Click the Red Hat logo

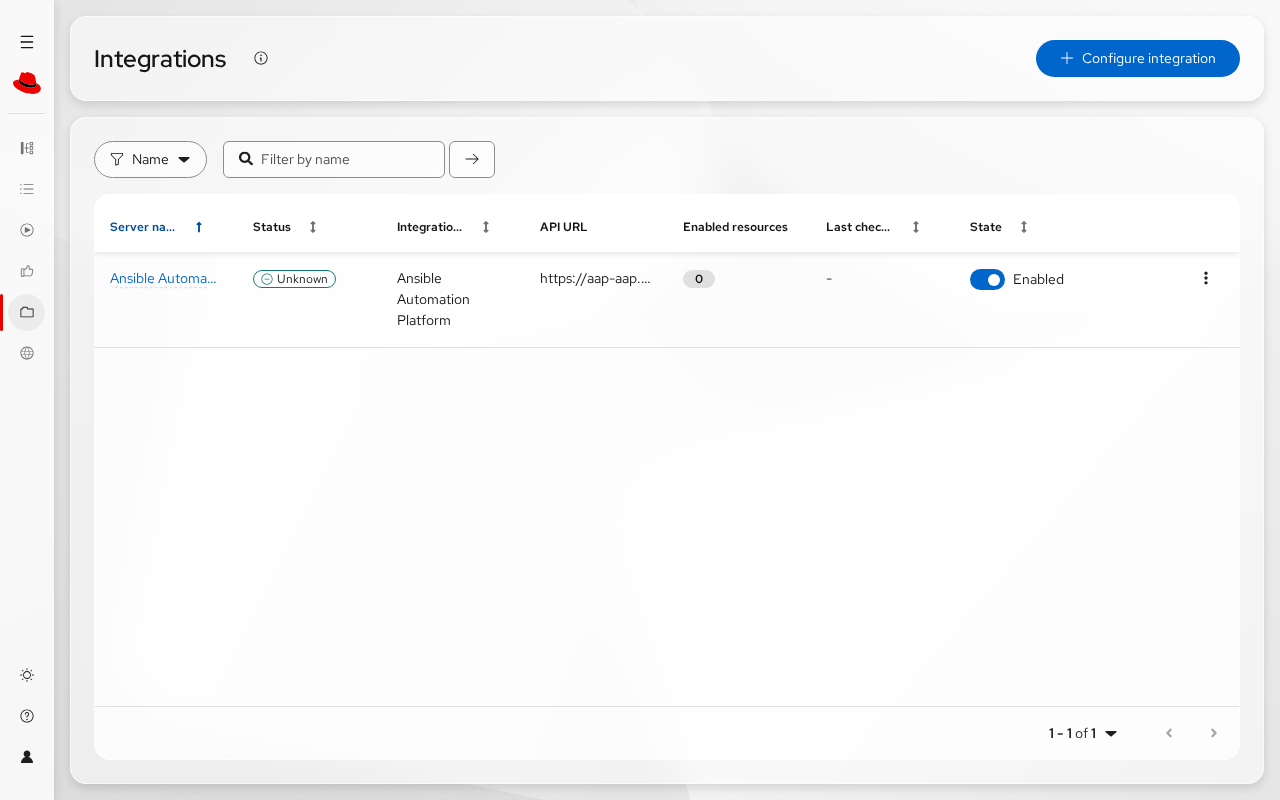[x=27, y=83]
